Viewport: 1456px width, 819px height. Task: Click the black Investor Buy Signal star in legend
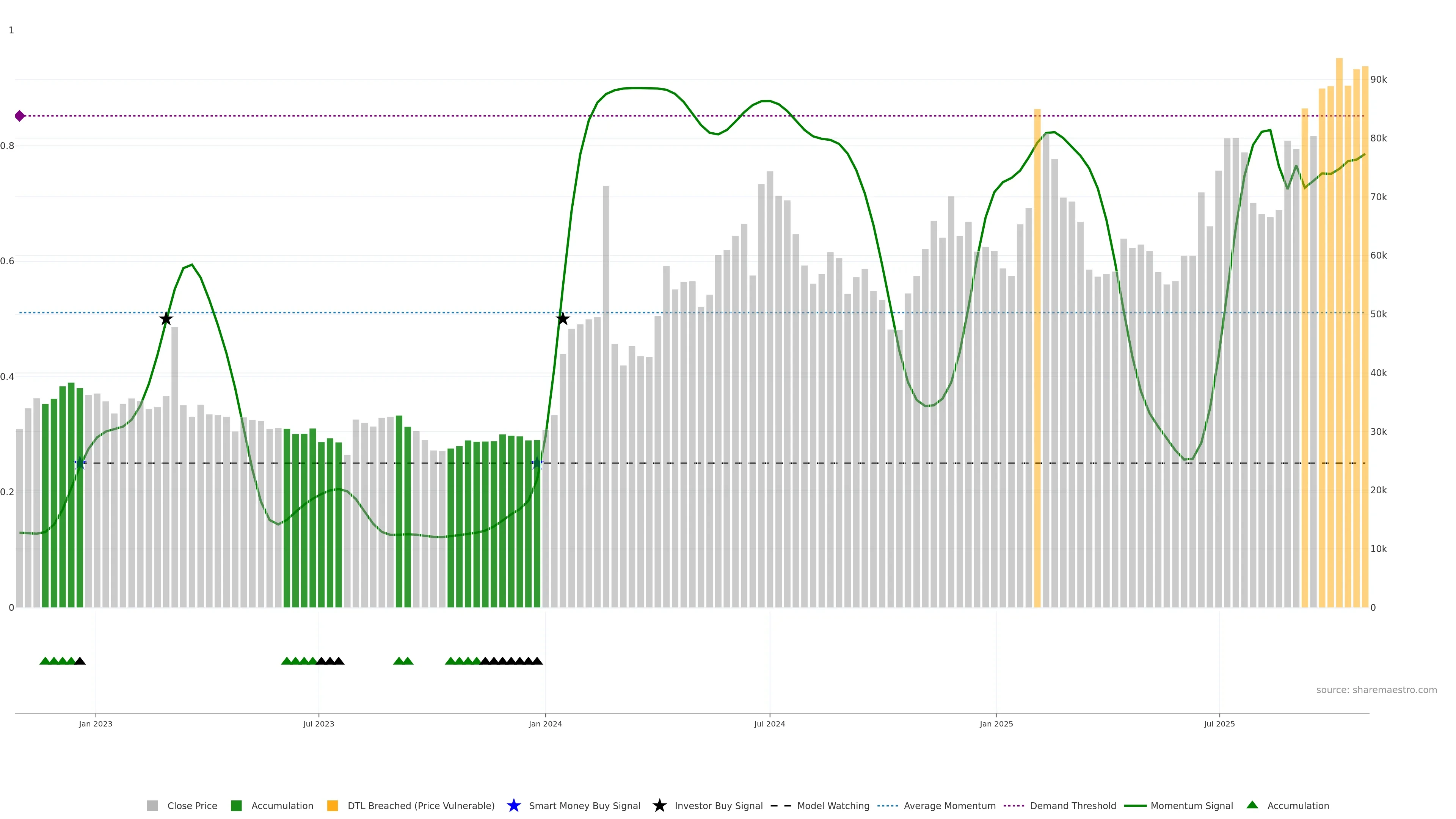pos(659,805)
